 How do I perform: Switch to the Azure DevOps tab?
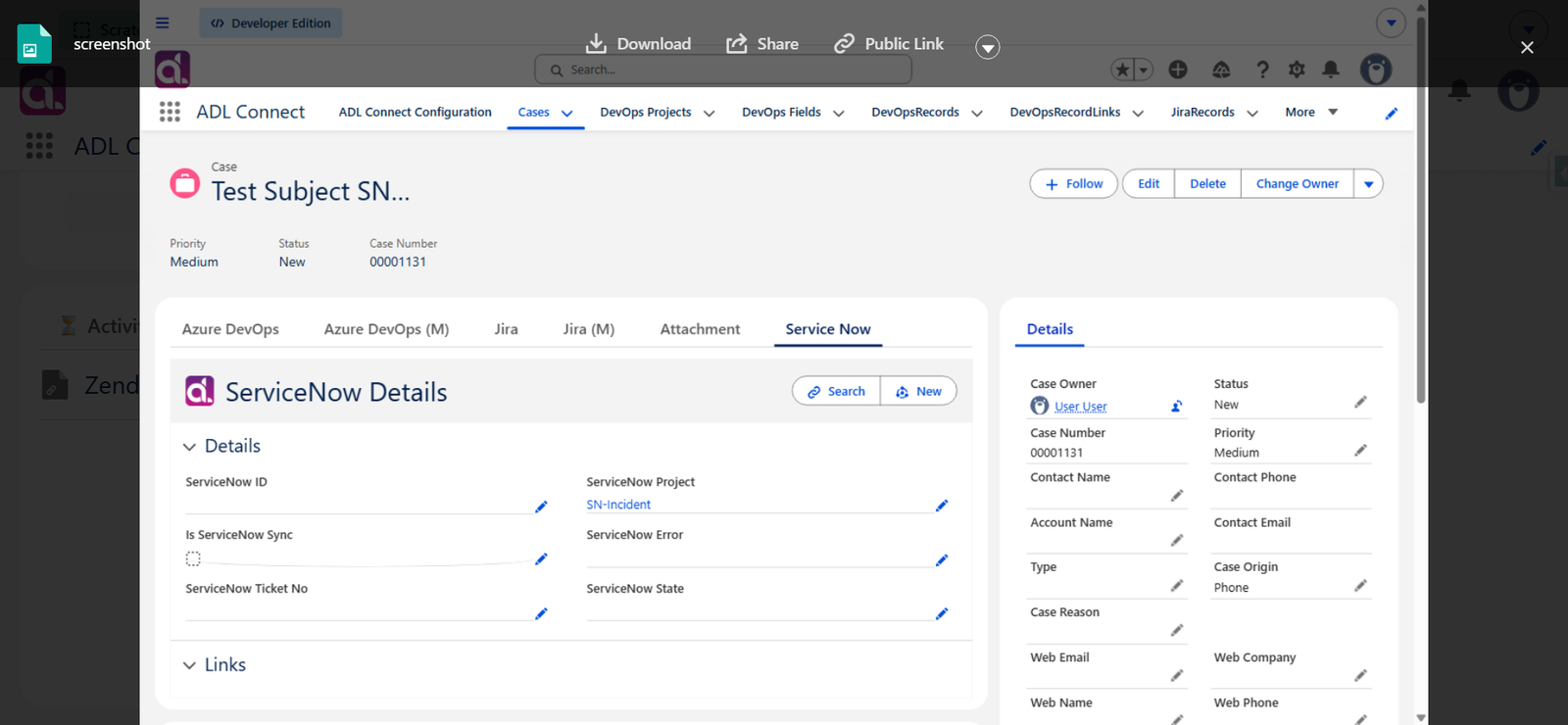230,329
